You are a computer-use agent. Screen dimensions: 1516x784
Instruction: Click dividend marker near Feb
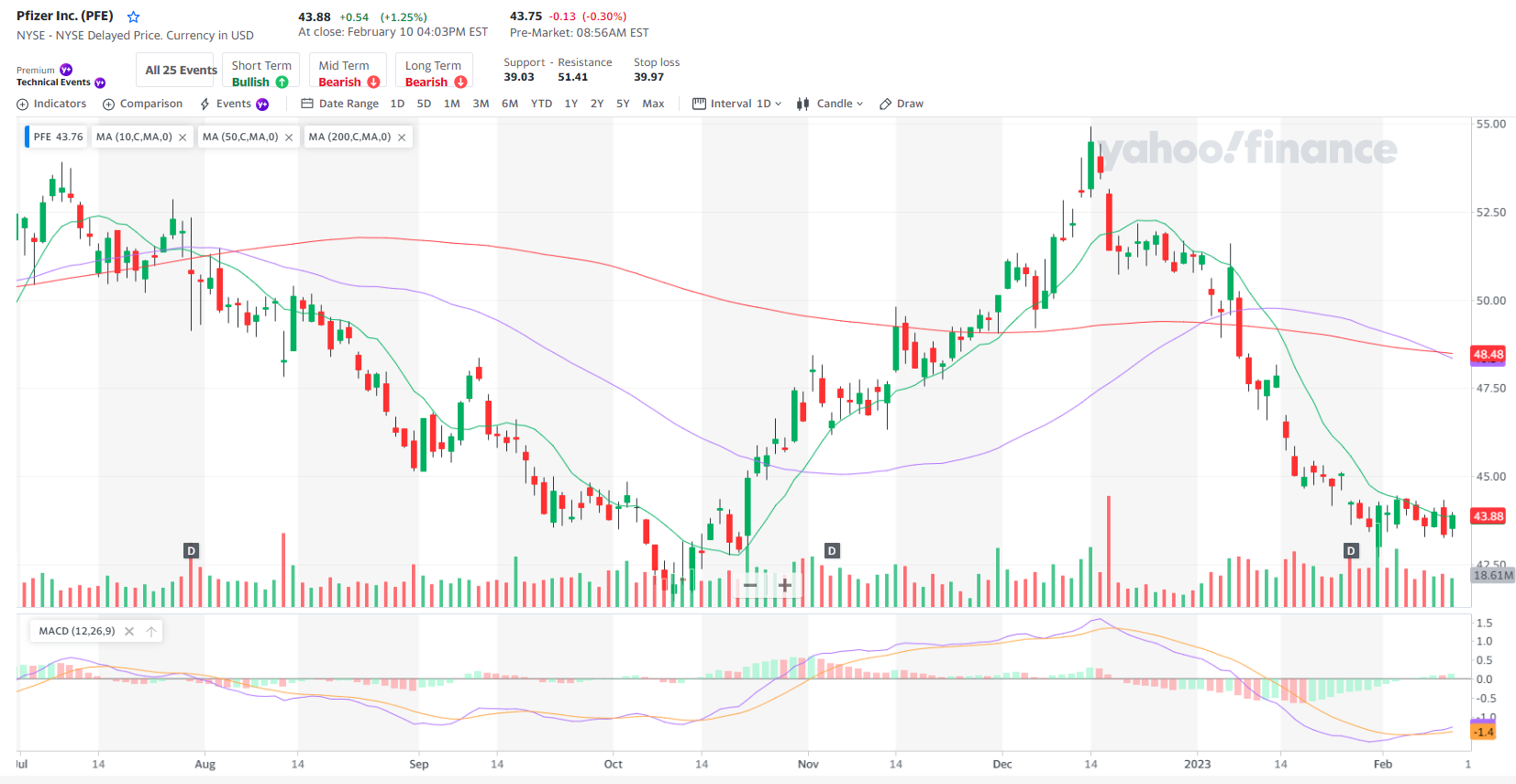(x=1351, y=550)
